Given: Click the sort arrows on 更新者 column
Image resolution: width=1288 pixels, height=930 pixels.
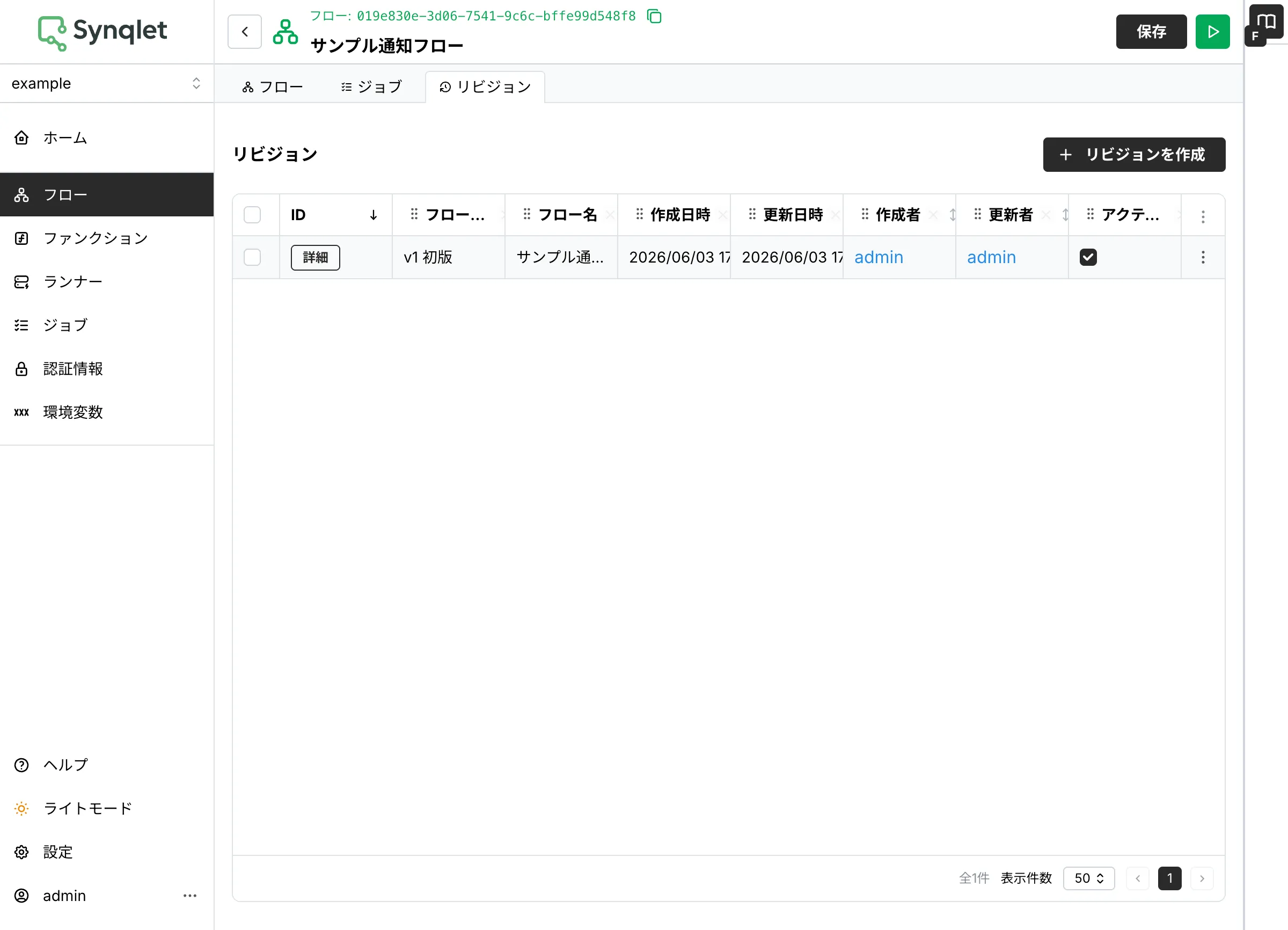Looking at the screenshot, I should pos(1065,215).
